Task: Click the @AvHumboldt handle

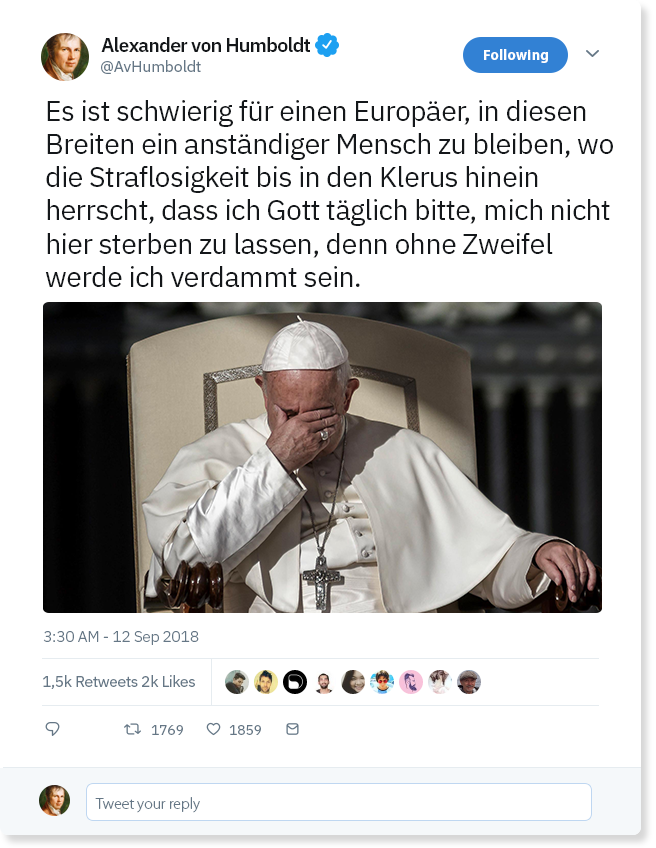Action: (150, 67)
